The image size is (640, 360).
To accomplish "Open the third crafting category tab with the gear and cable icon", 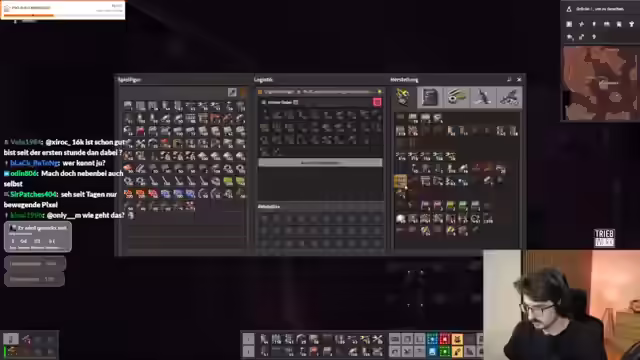I will [456, 97].
